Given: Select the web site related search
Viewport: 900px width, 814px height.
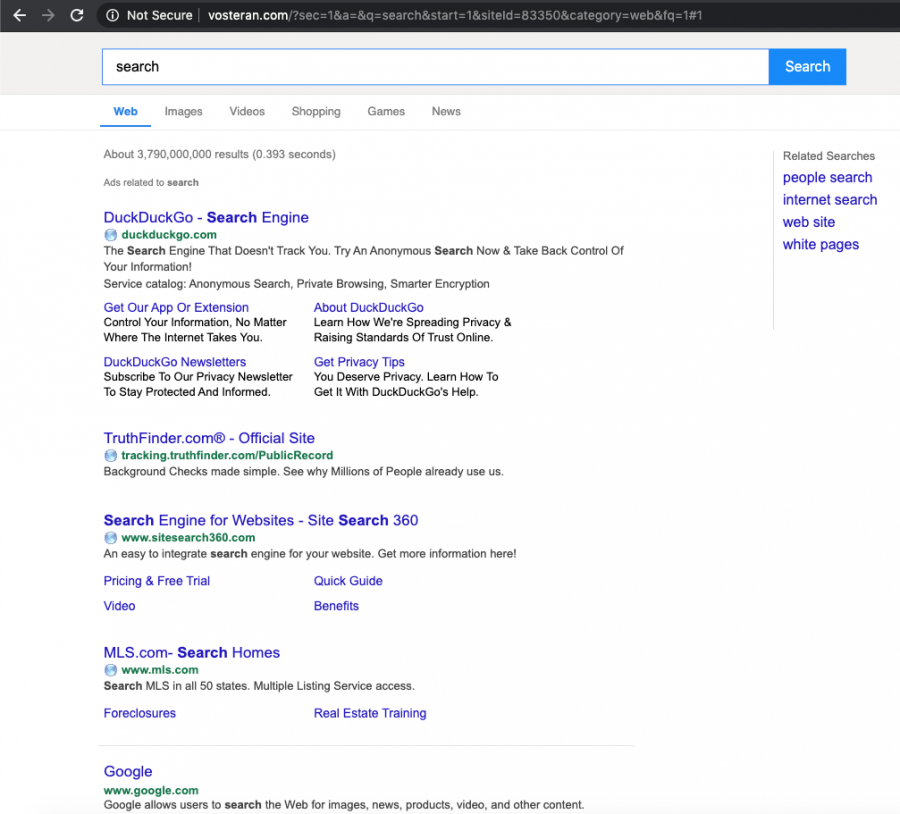Looking at the screenshot, I should tap(809, 222).
